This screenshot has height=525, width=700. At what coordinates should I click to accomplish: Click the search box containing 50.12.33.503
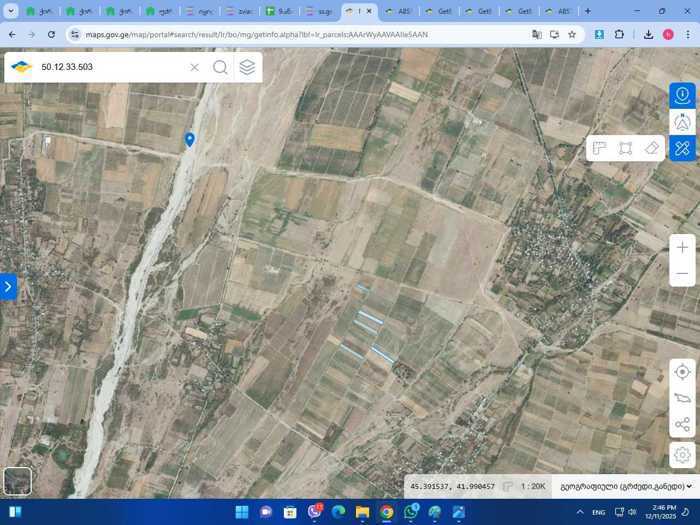(x=110, y=67)
